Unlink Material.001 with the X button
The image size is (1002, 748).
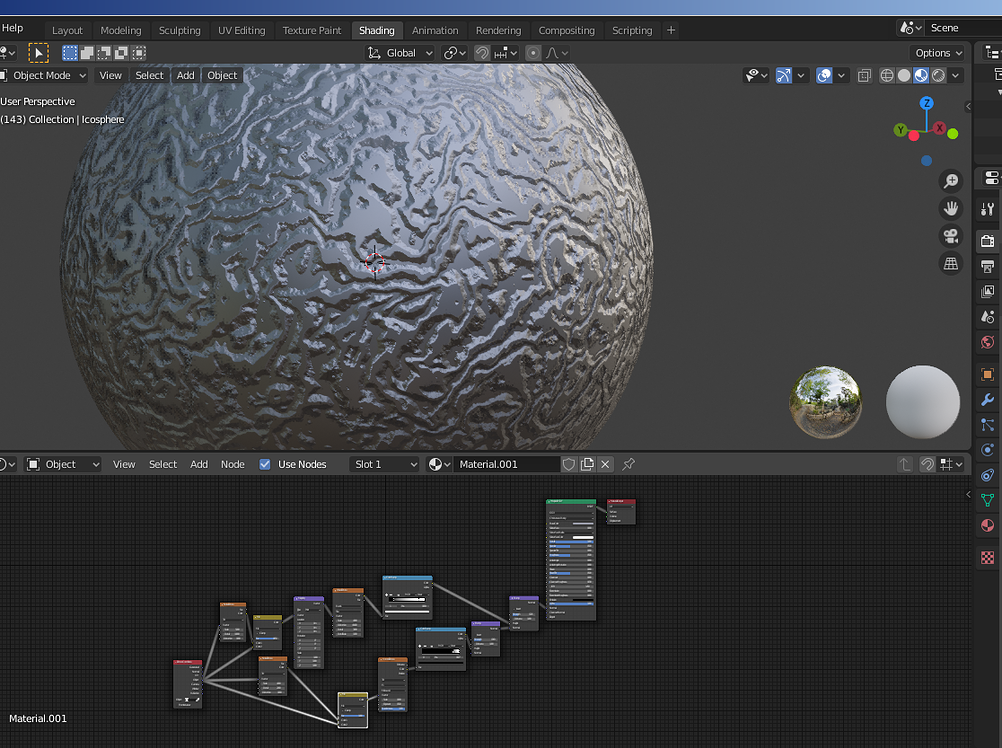click(606, 464)
